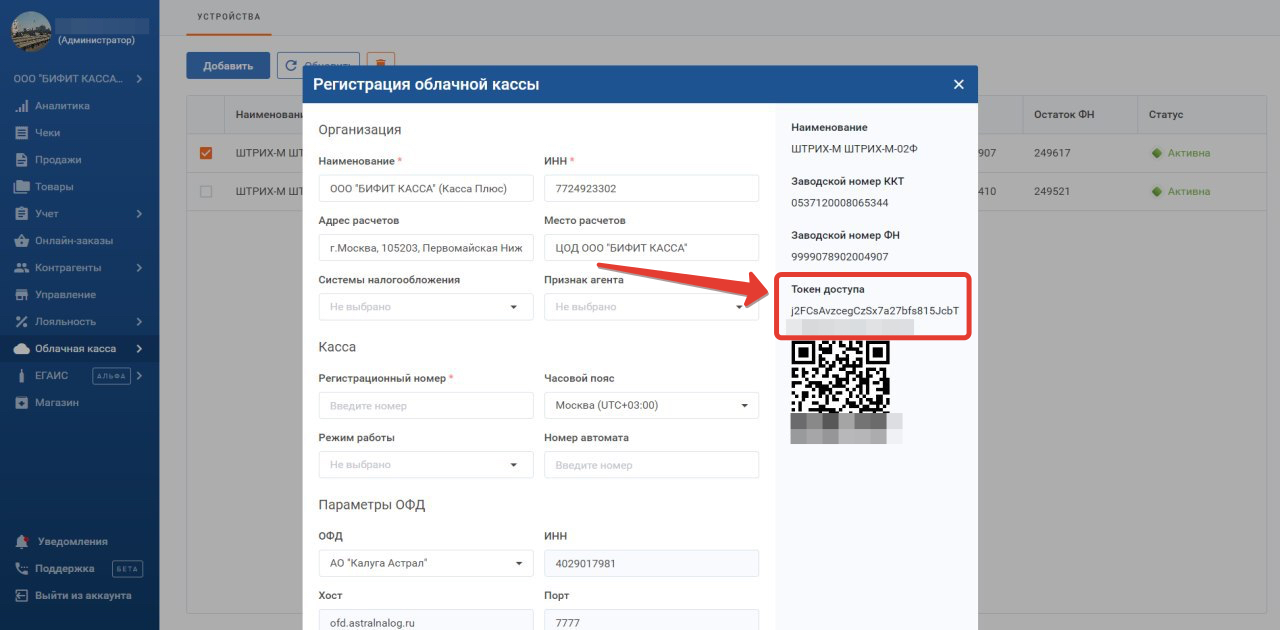The height and width of the screenshot is (630, 1280).
Task: Open Чеки receipts icon in sidebar
Action: 22,133
